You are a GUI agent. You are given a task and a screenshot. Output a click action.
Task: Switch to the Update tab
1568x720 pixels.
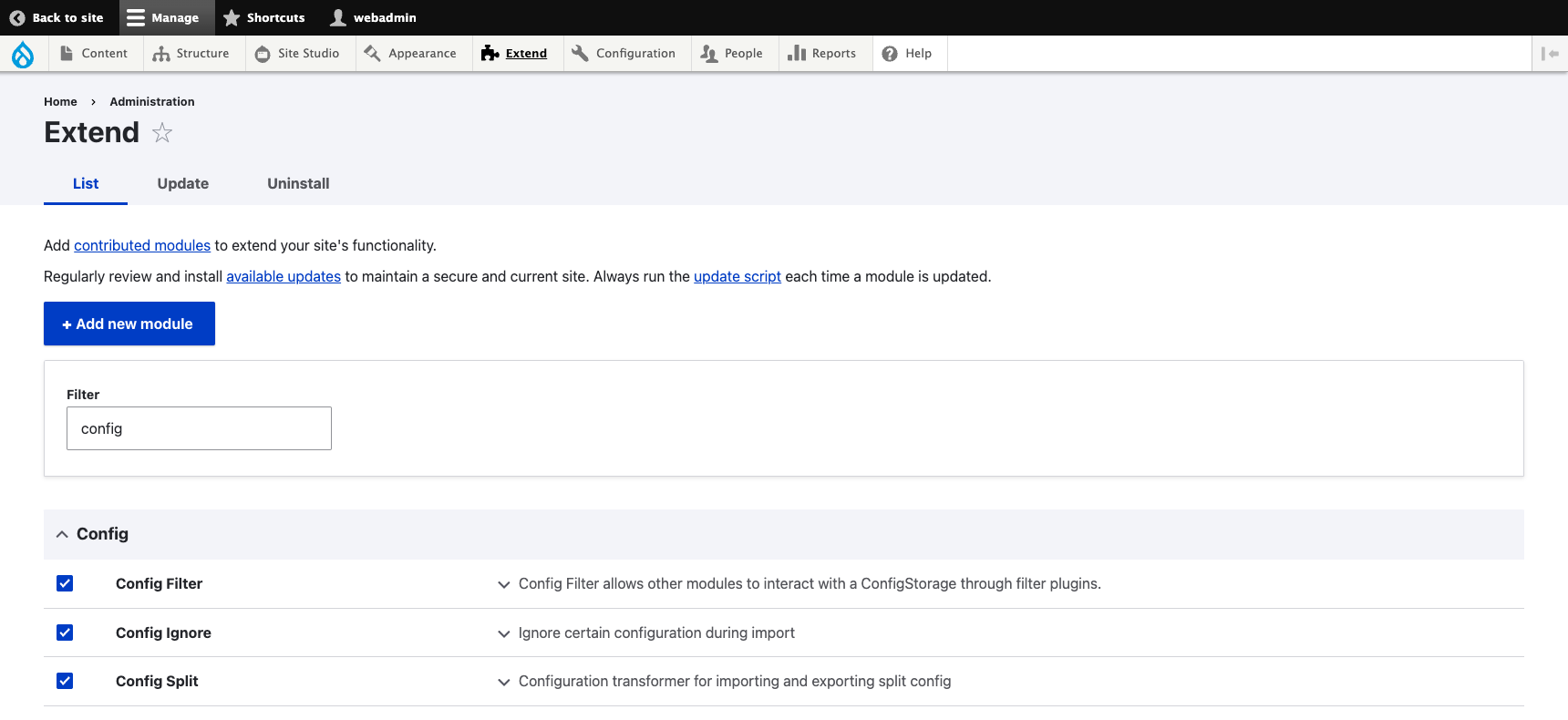pyautogui.click(x=182, y=183)
